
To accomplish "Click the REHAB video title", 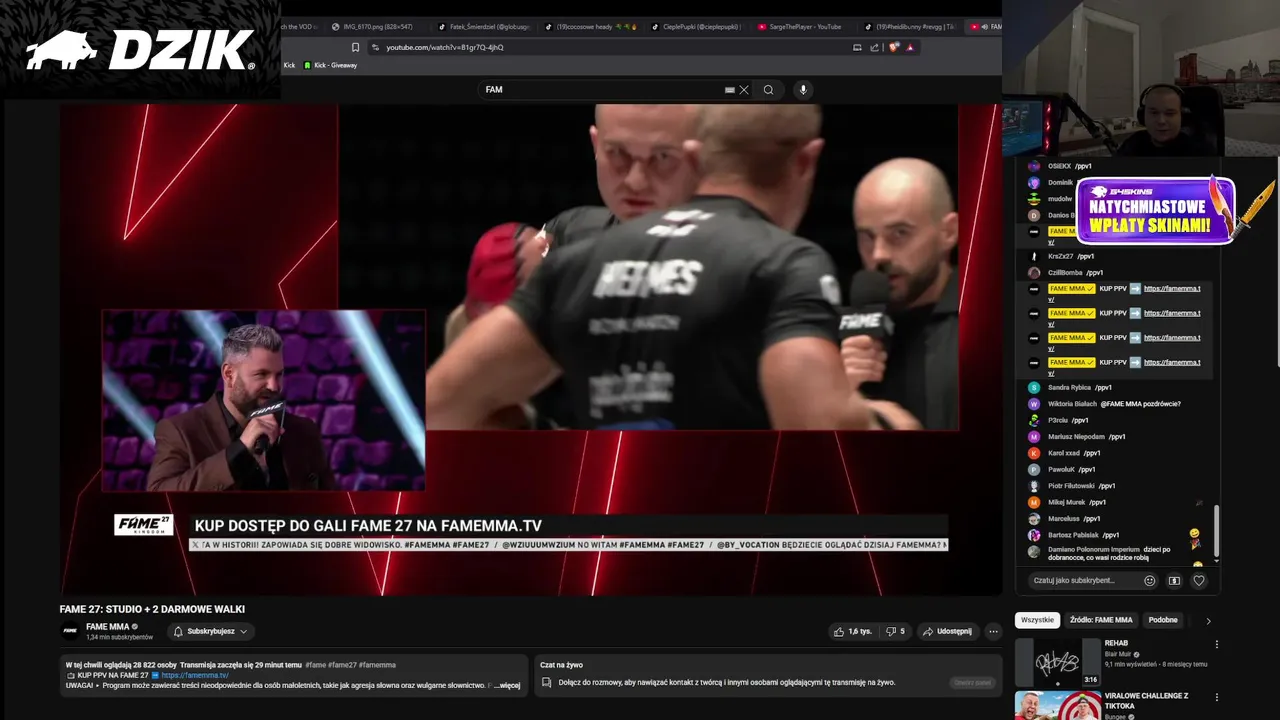I will (1116, 643).
